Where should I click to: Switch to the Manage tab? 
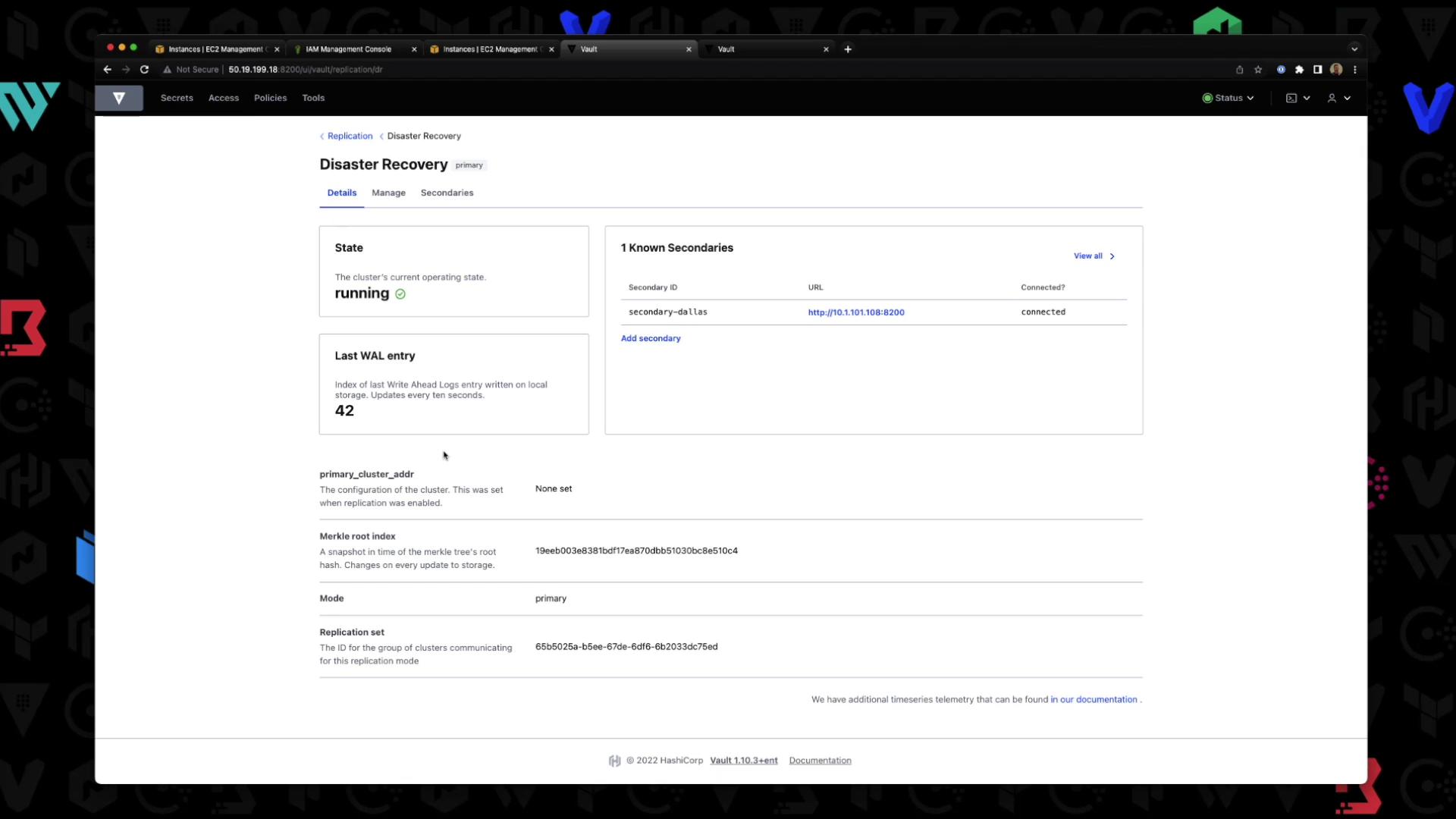click(x=388, y=193)
